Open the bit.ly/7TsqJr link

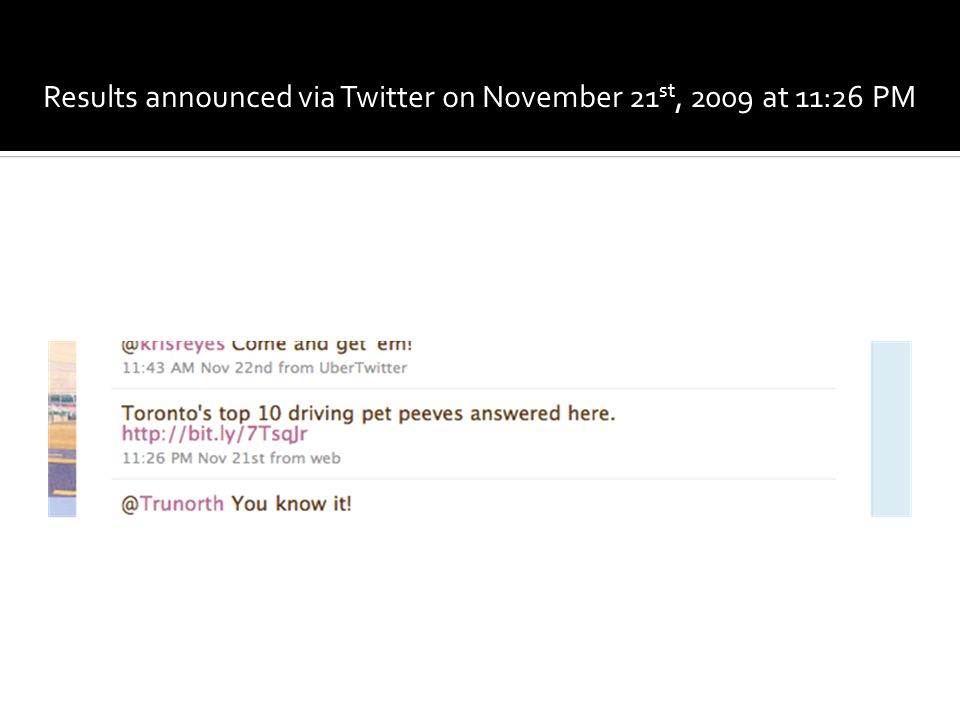pos(214,434)
